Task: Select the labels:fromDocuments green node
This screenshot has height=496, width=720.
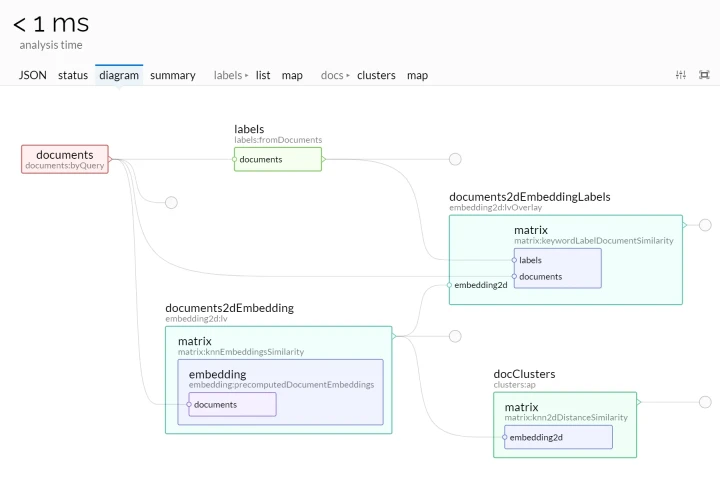Action: (278, 159)
